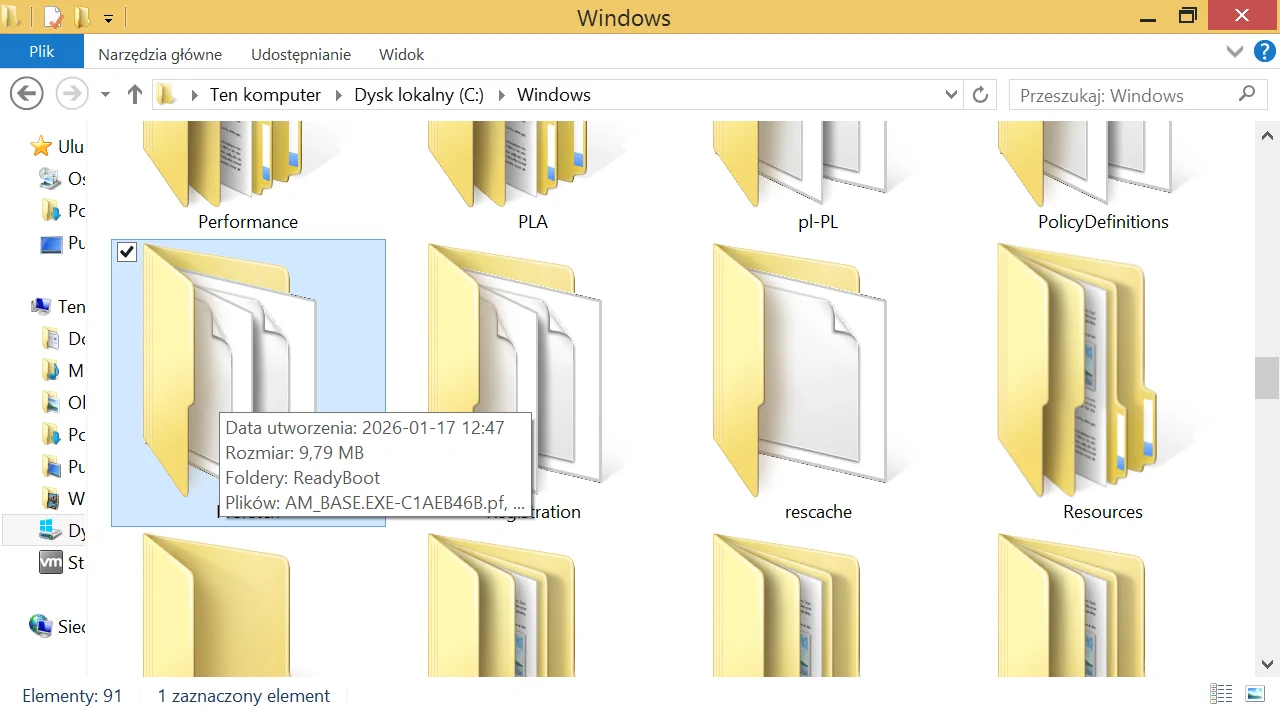
Task: Open the Plik menu
Action: click(x=42, y=52)
